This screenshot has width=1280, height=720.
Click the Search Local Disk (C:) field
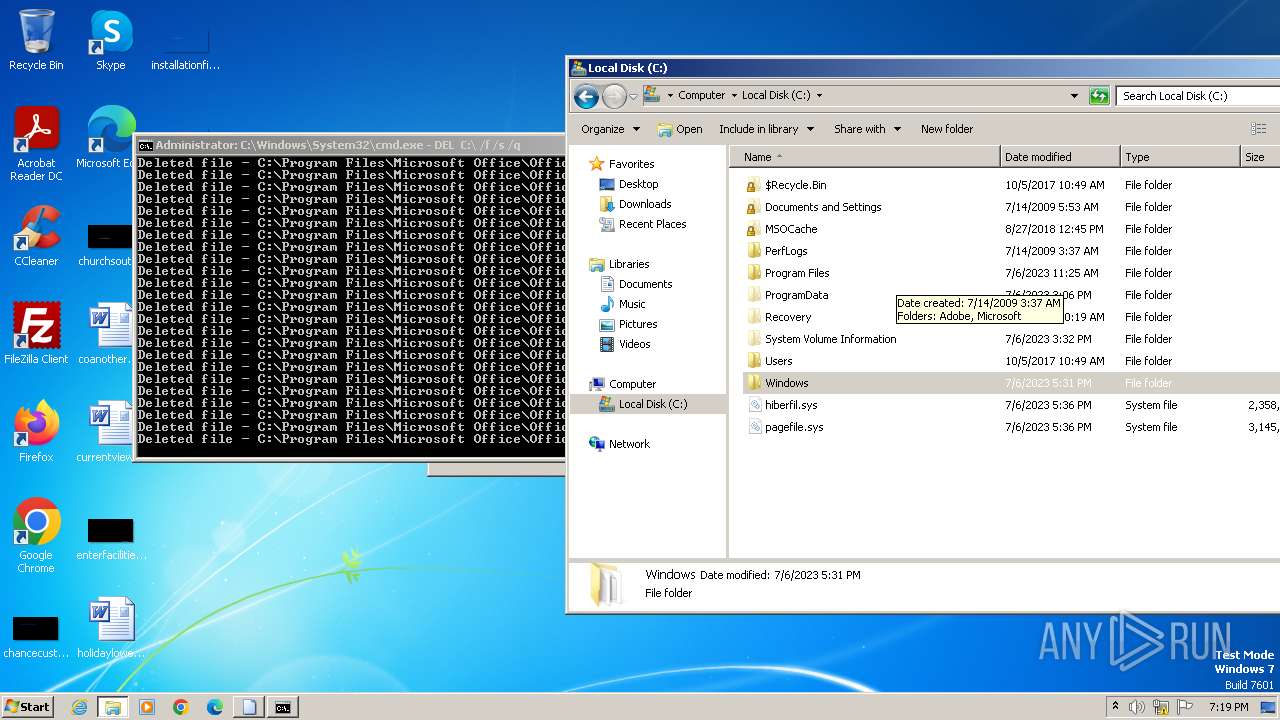(x=1198, y=96)
